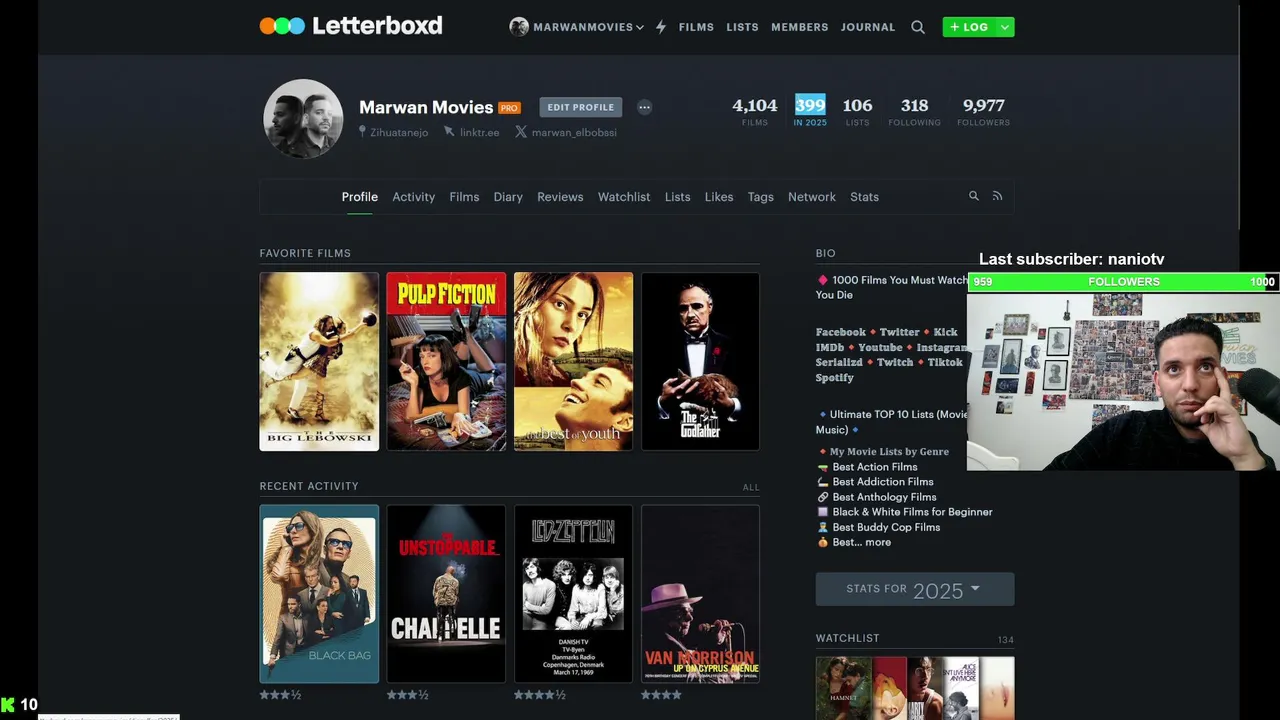Viewport: 1280px width, 720px height.
Task: Open The Unstoppable Chappelle poster
Action: (x=446, y=594)
